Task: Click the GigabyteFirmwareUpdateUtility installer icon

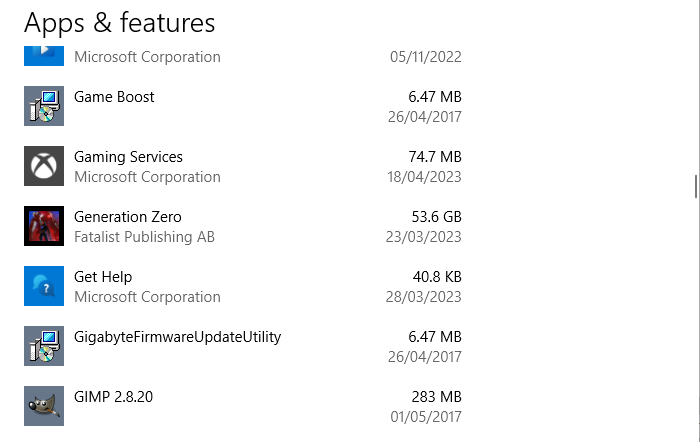Action: point(44,346)
